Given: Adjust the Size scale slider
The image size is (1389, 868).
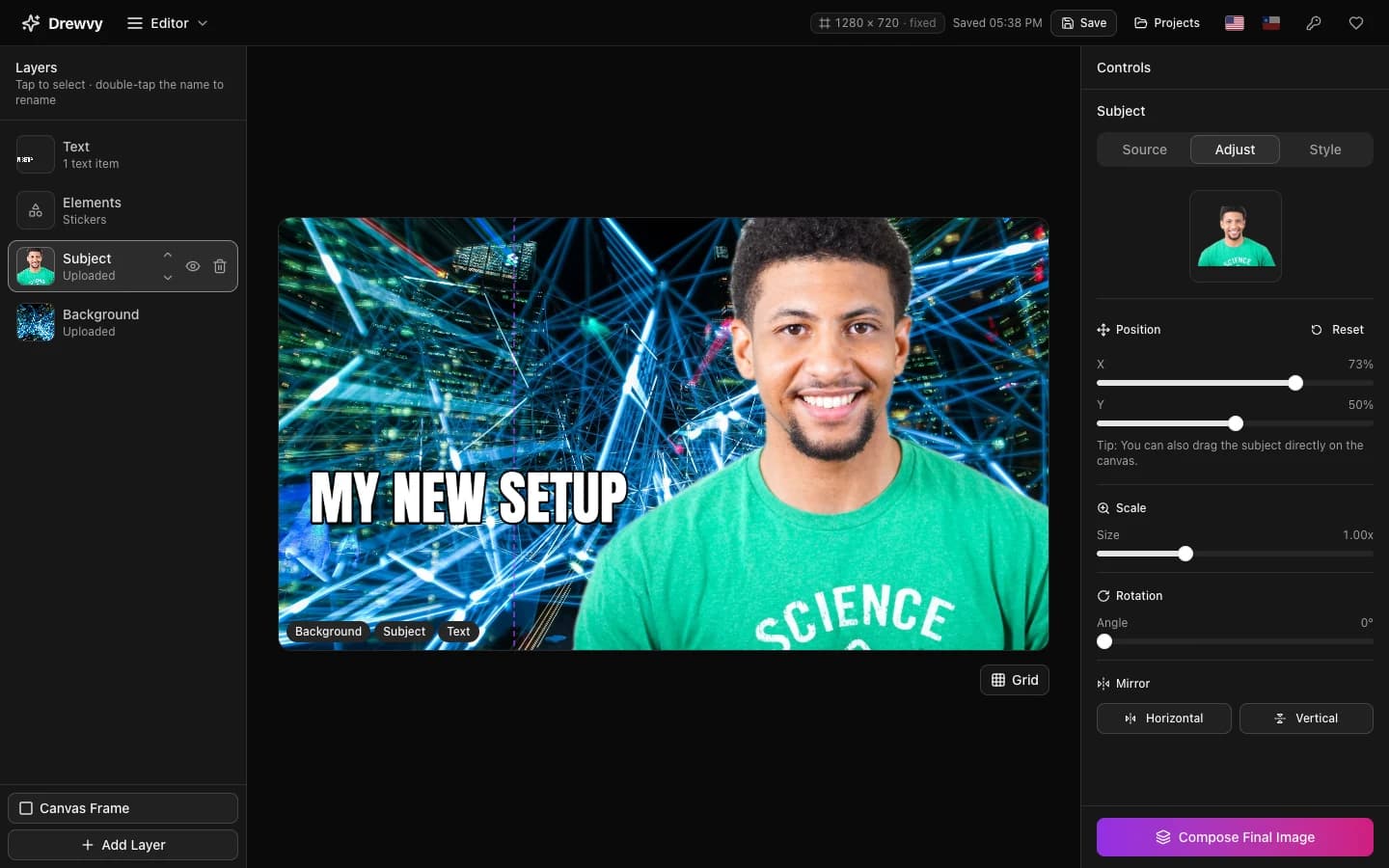Looking at the screenshot, I should coord(1235,554).
